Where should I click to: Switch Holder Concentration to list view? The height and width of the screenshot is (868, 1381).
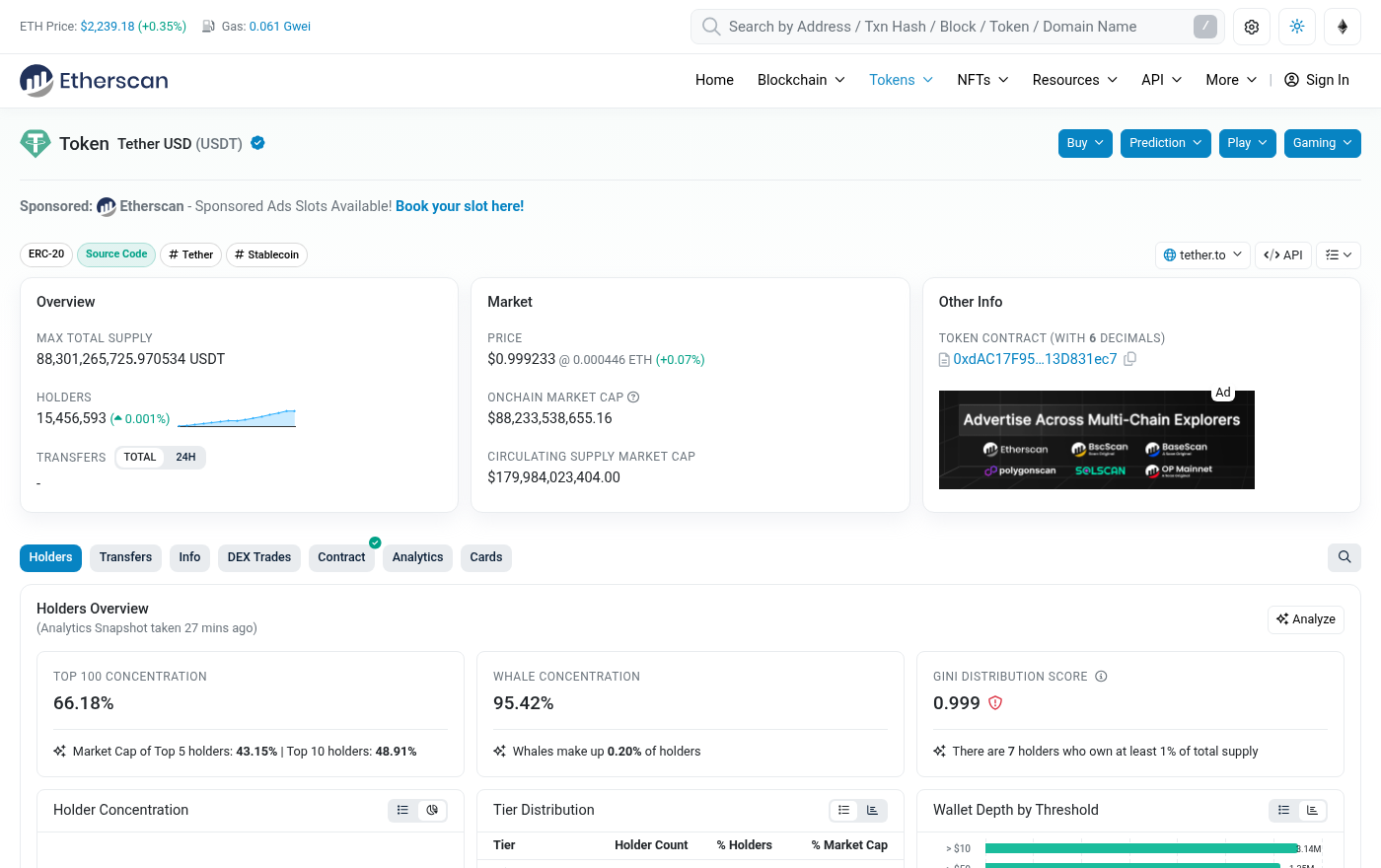[x=402, y=811]
